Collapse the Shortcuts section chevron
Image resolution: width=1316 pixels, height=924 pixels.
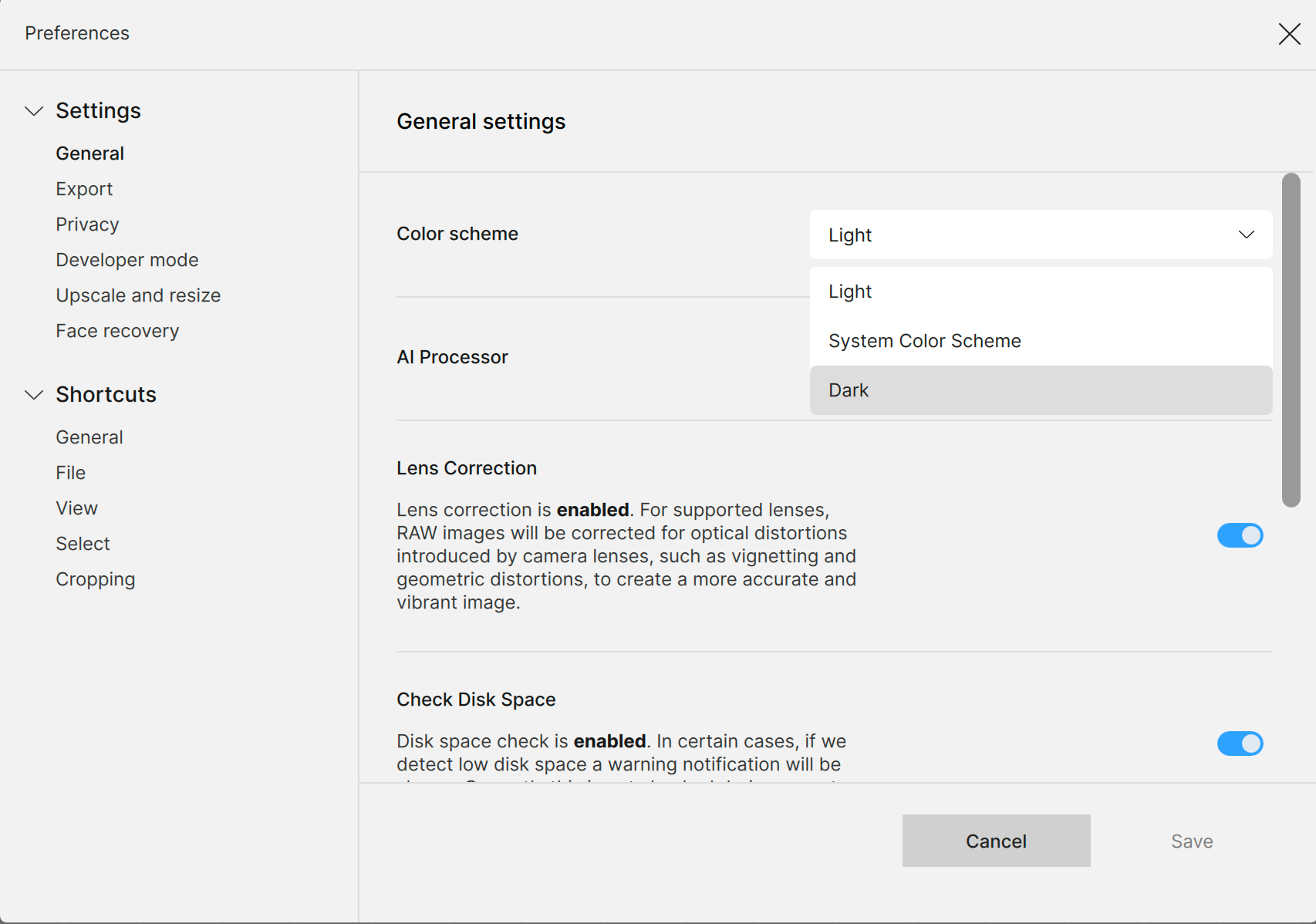click(34, 395)
